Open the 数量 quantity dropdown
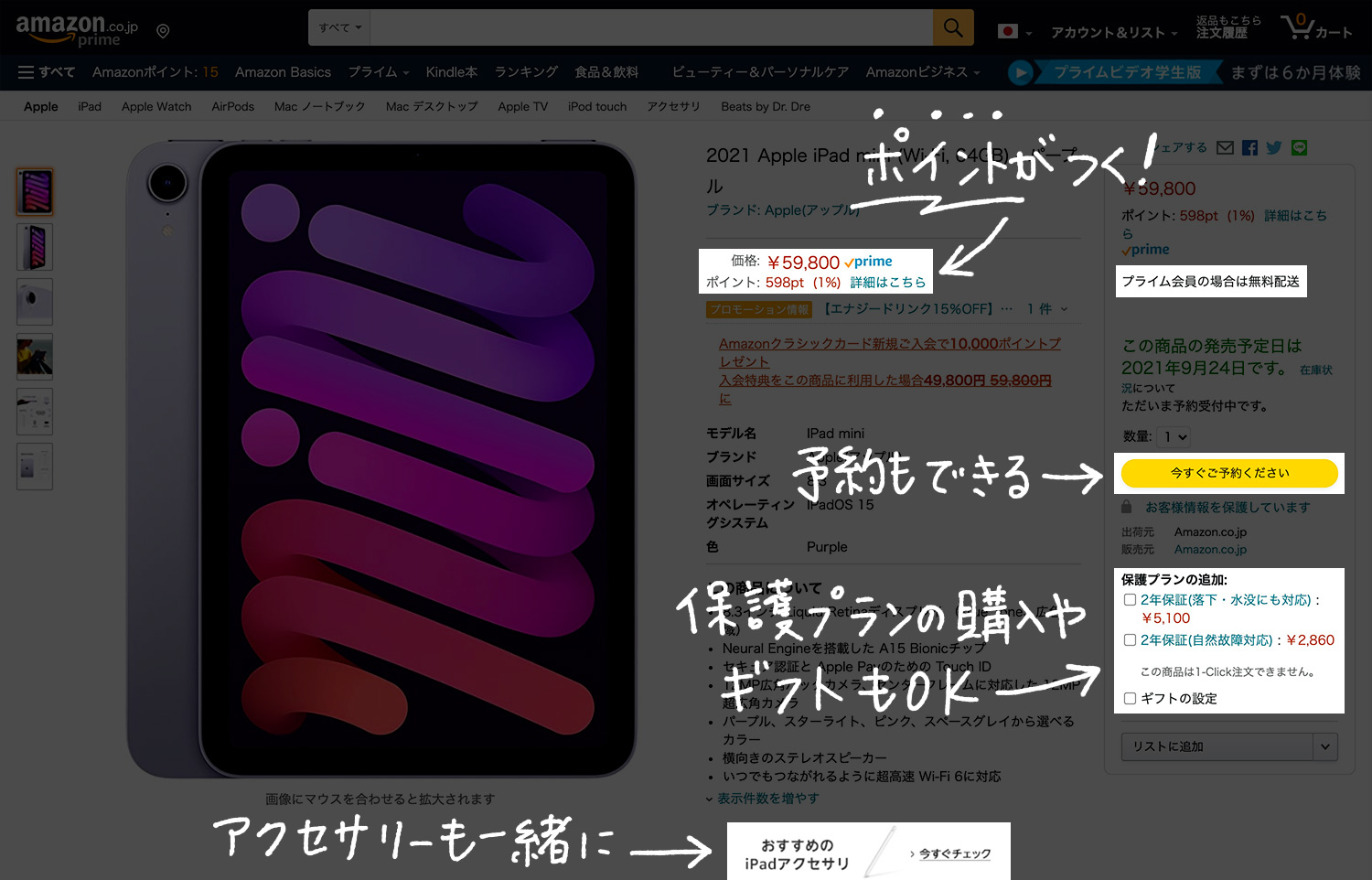This screenshot has height=880, width=1372. 1174,437
